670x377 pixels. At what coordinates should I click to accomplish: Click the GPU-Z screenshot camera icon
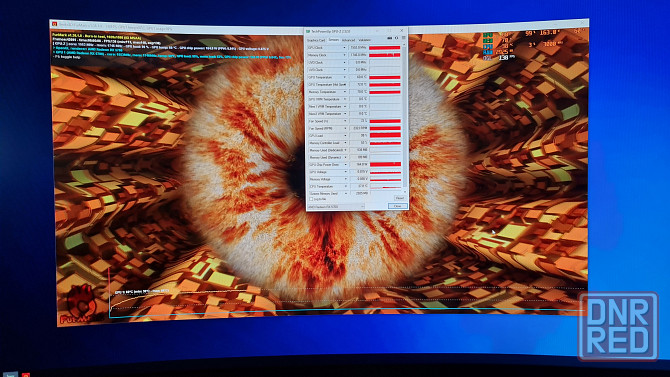tap(390, 38)
